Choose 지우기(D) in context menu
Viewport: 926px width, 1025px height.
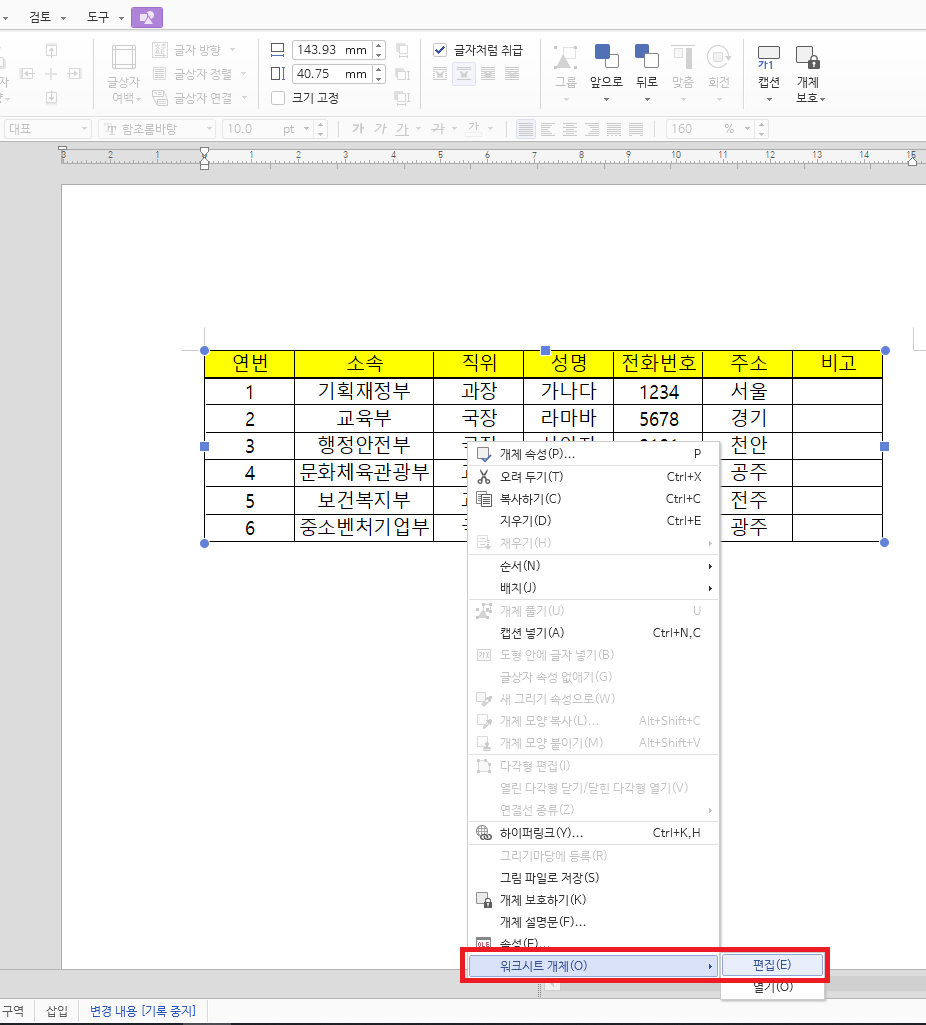pyautogui.click(x=593, y=521)
